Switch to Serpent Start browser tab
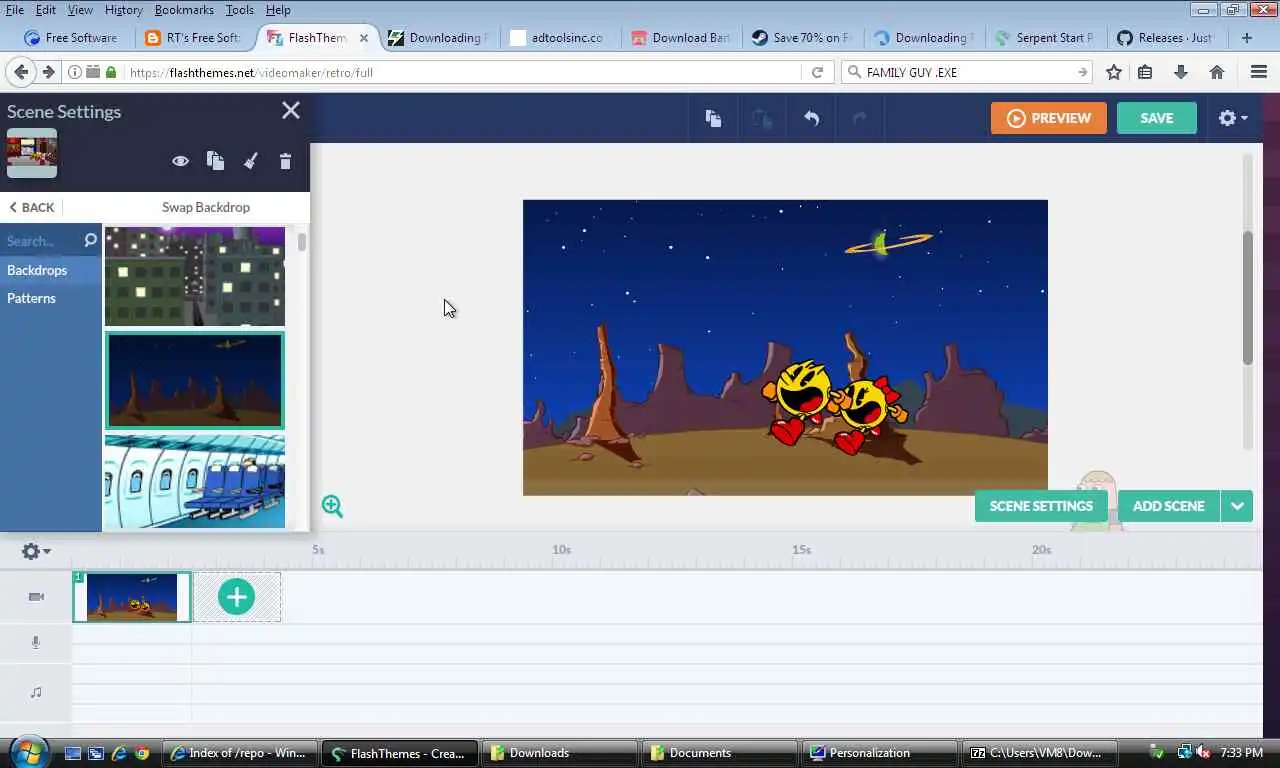Screen dimensions: 1280x768 (x=1045, y=38)
